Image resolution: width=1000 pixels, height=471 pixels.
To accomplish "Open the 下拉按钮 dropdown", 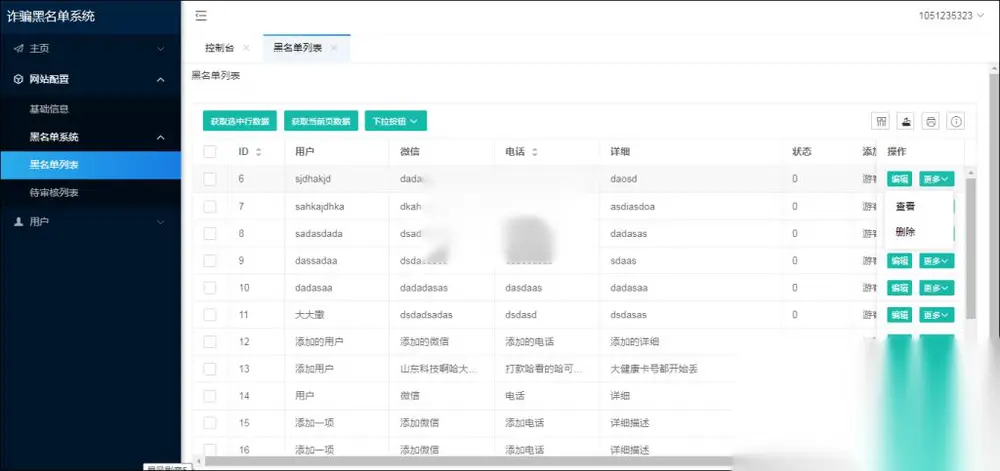I will [395, 121].
